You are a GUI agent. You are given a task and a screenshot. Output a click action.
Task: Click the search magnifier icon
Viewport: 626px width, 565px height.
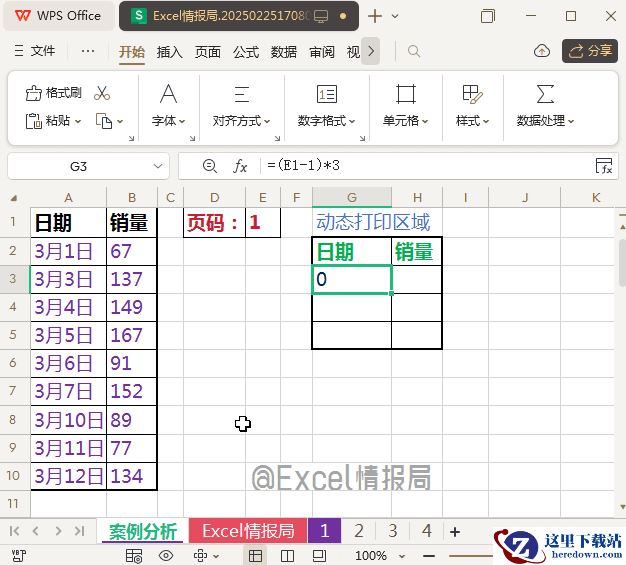[414, 51]
